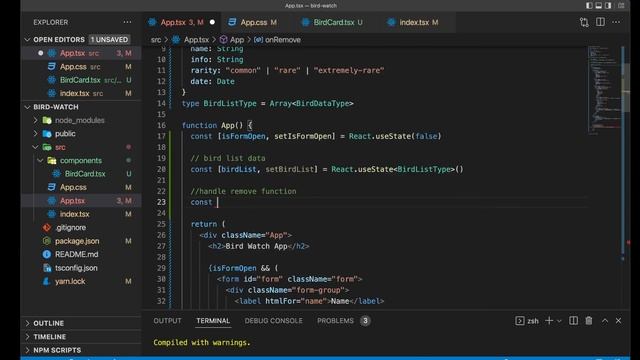
Task: Open the OUTPUT panel tab
Action: 167,321
